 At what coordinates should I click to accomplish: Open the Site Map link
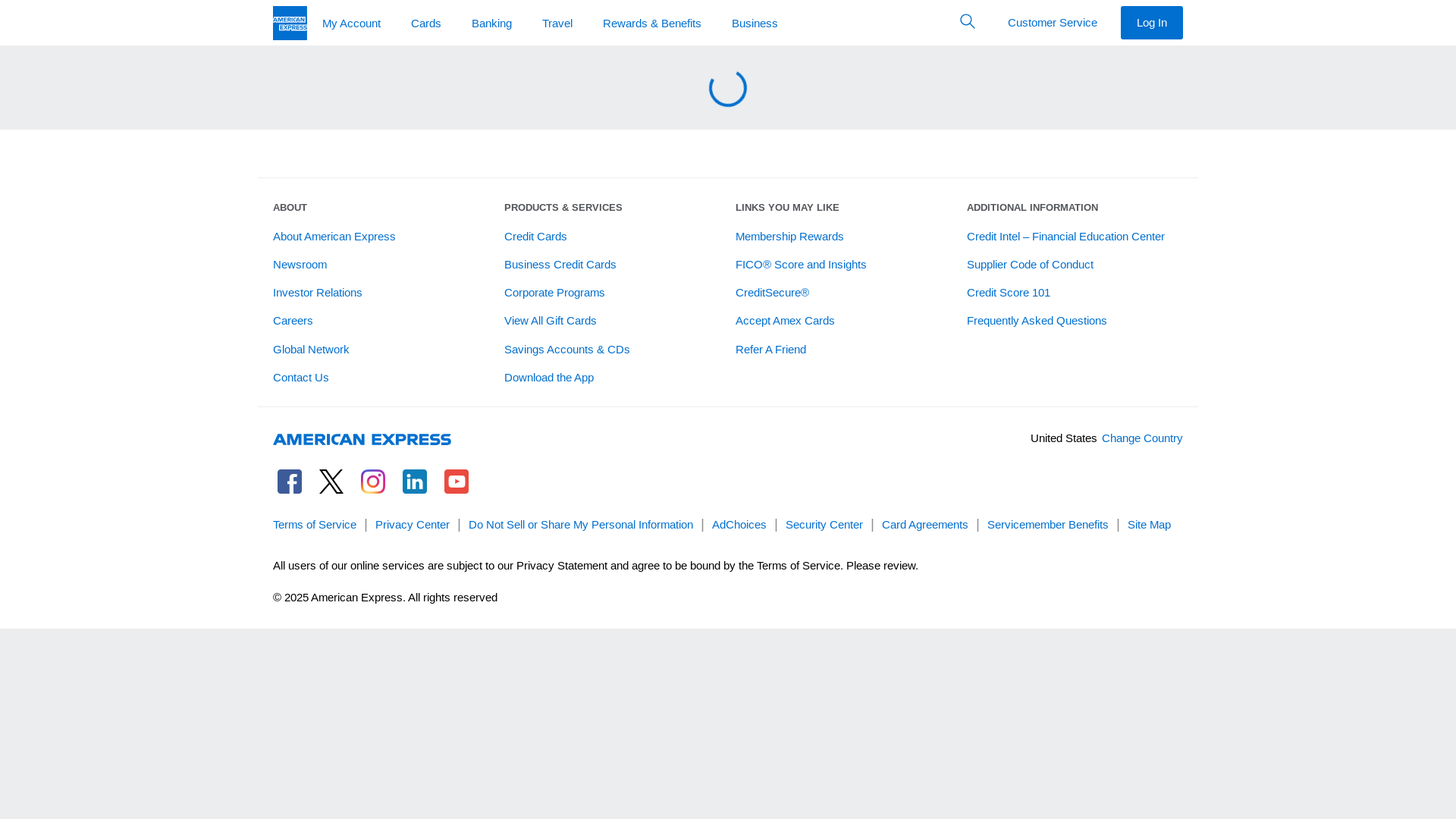pos(1149,525)
